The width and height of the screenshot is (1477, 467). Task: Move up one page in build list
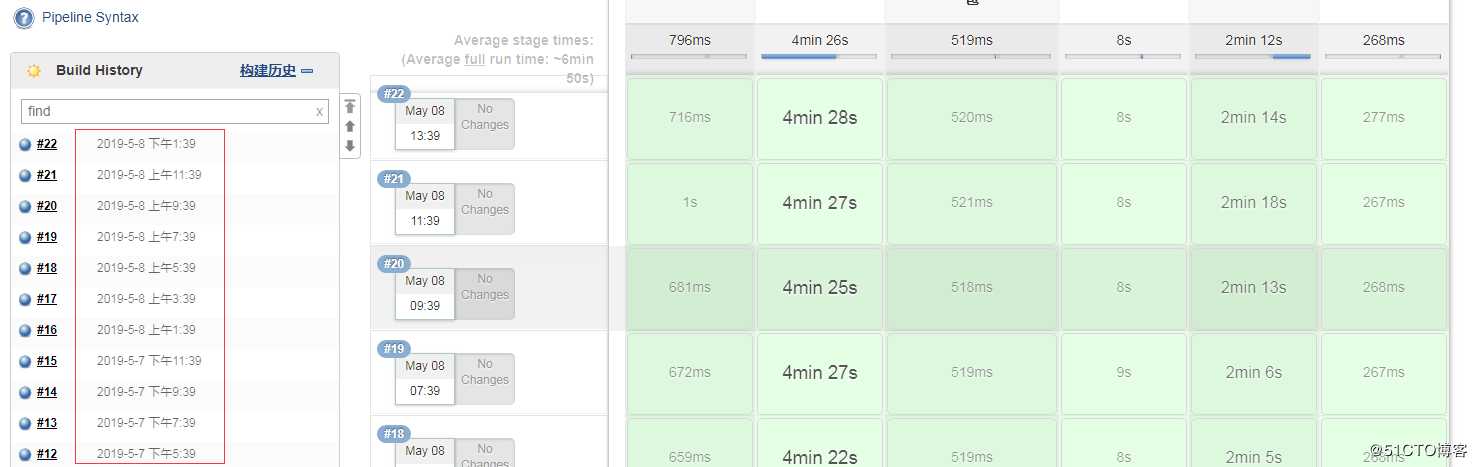350,126
